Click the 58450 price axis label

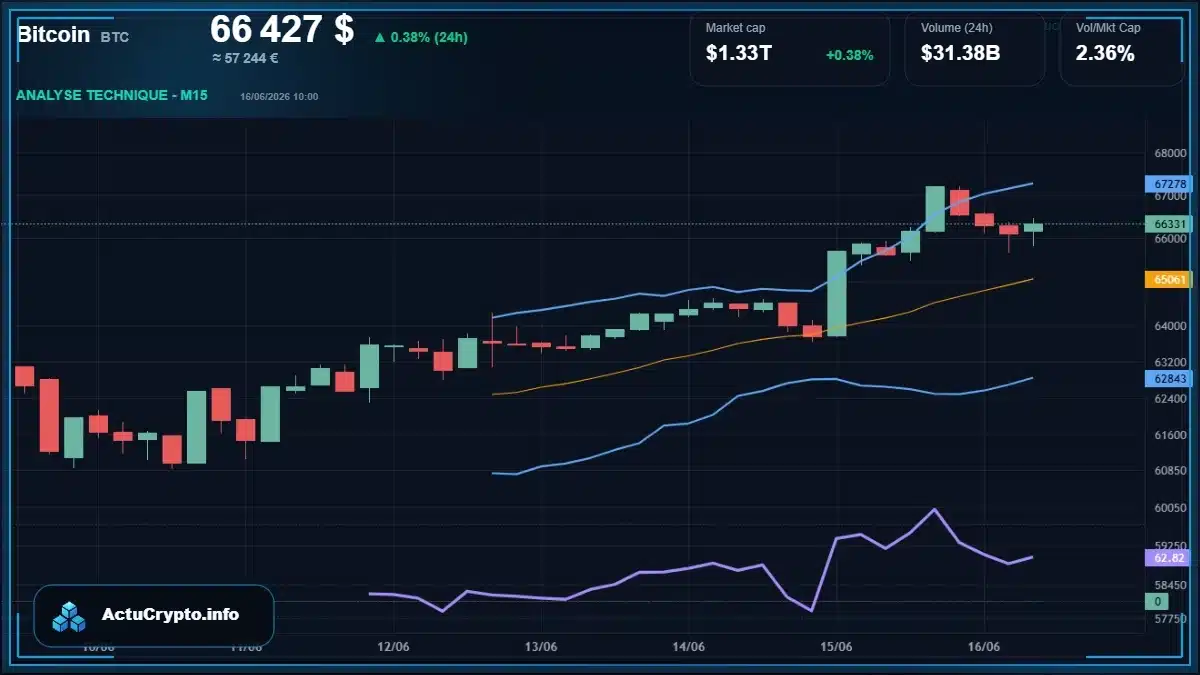pos(1169,585)
